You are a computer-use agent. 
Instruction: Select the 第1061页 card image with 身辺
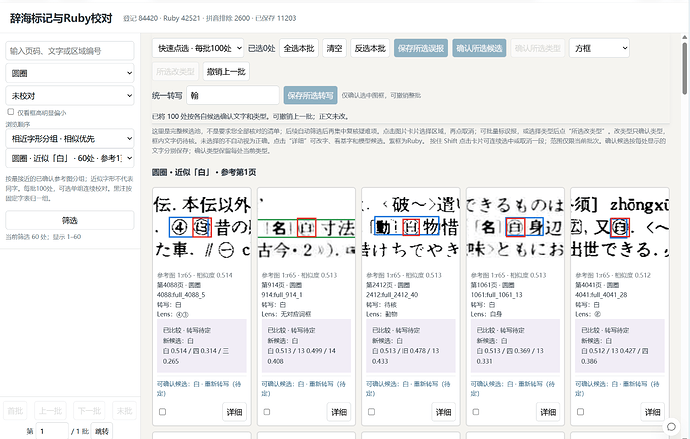click(x=515, y=227)
